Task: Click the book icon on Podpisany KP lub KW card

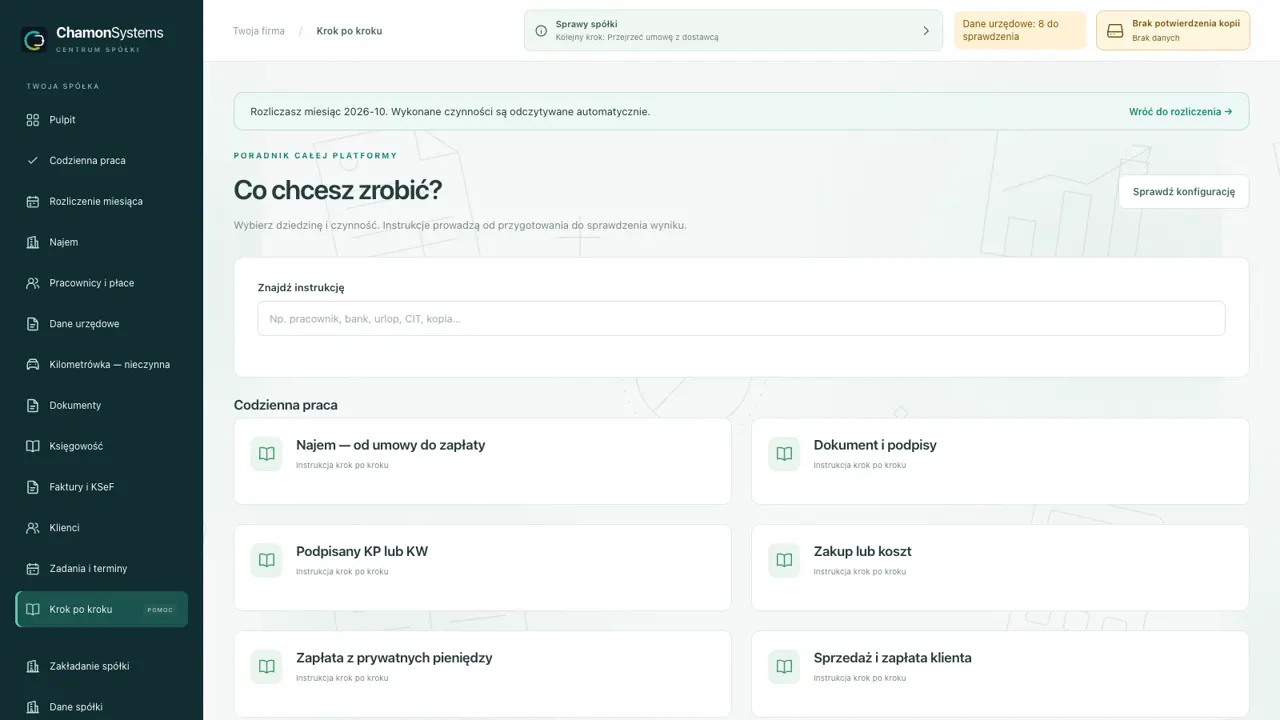Action: click(x=266, y=560)
